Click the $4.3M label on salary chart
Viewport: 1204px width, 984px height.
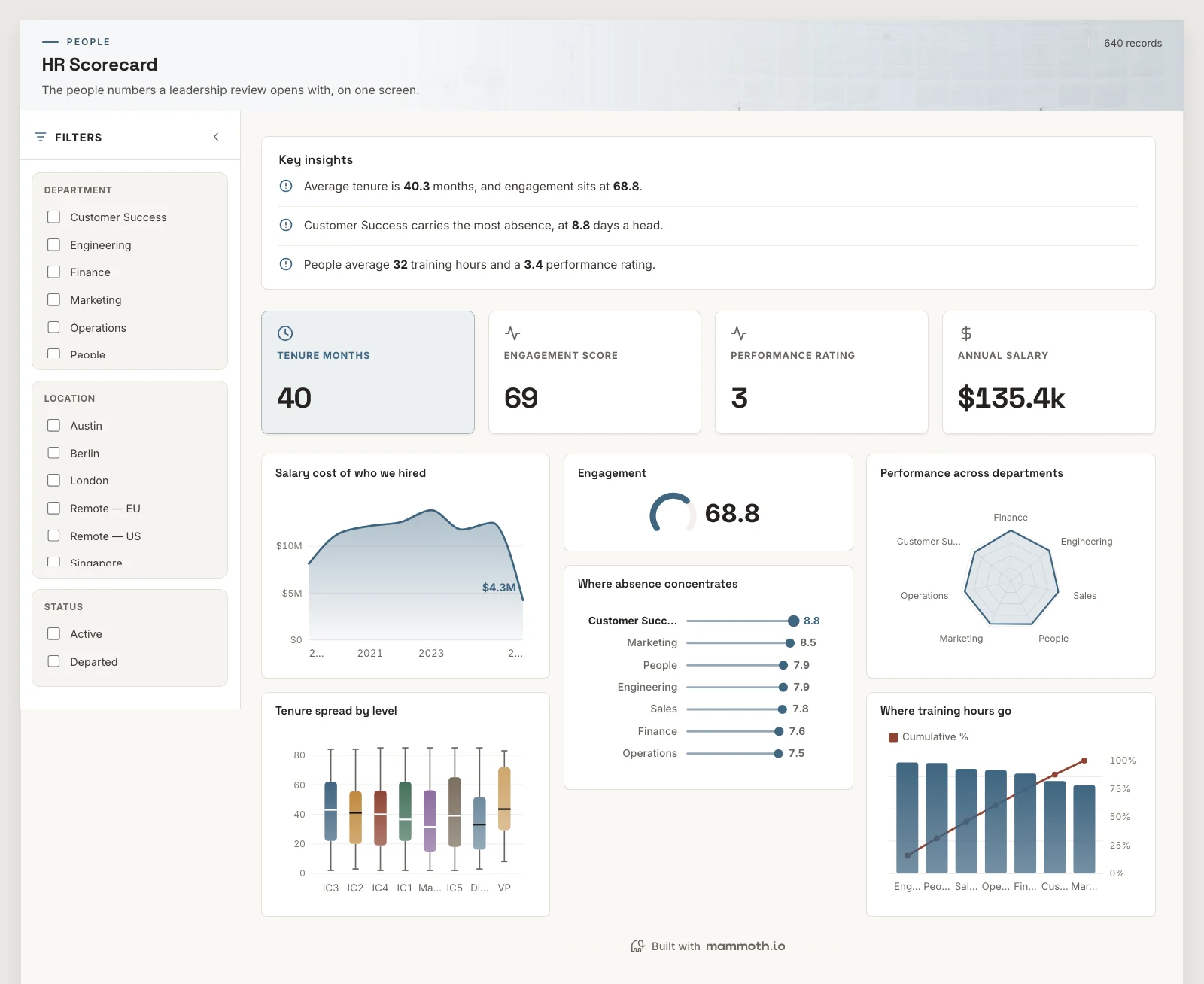[499, 587]
